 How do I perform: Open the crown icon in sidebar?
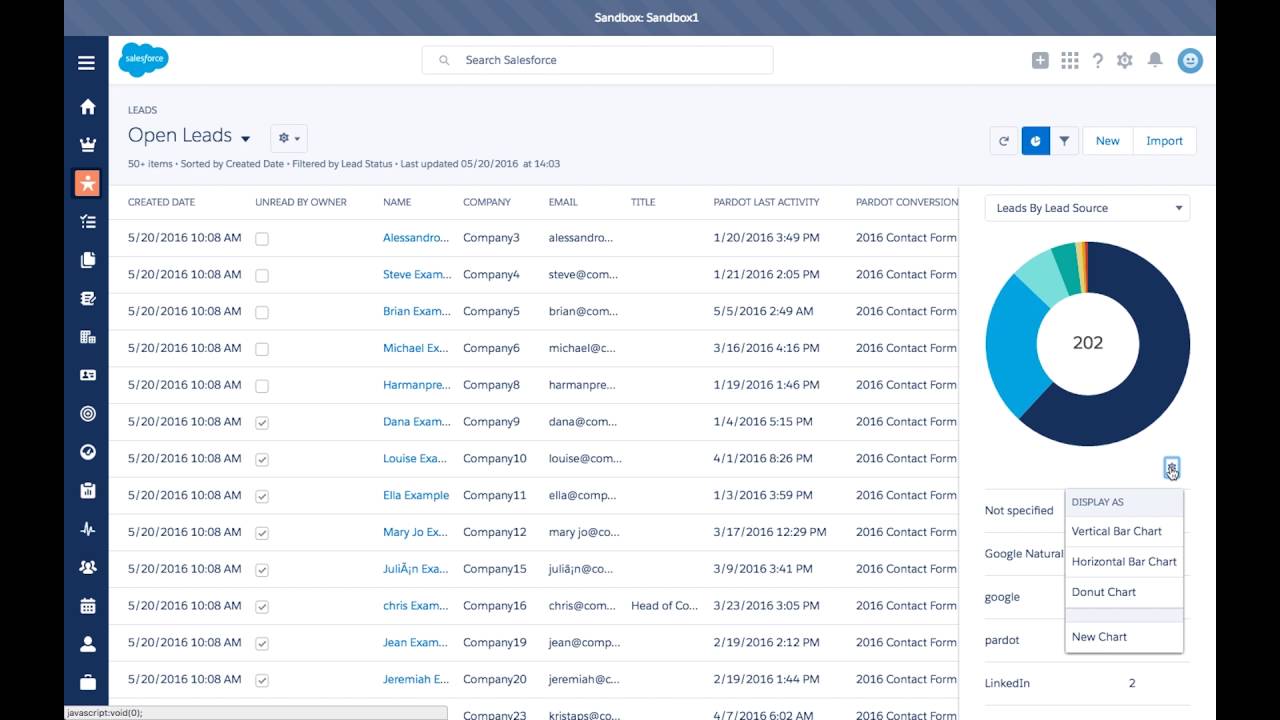coord(88,145)
